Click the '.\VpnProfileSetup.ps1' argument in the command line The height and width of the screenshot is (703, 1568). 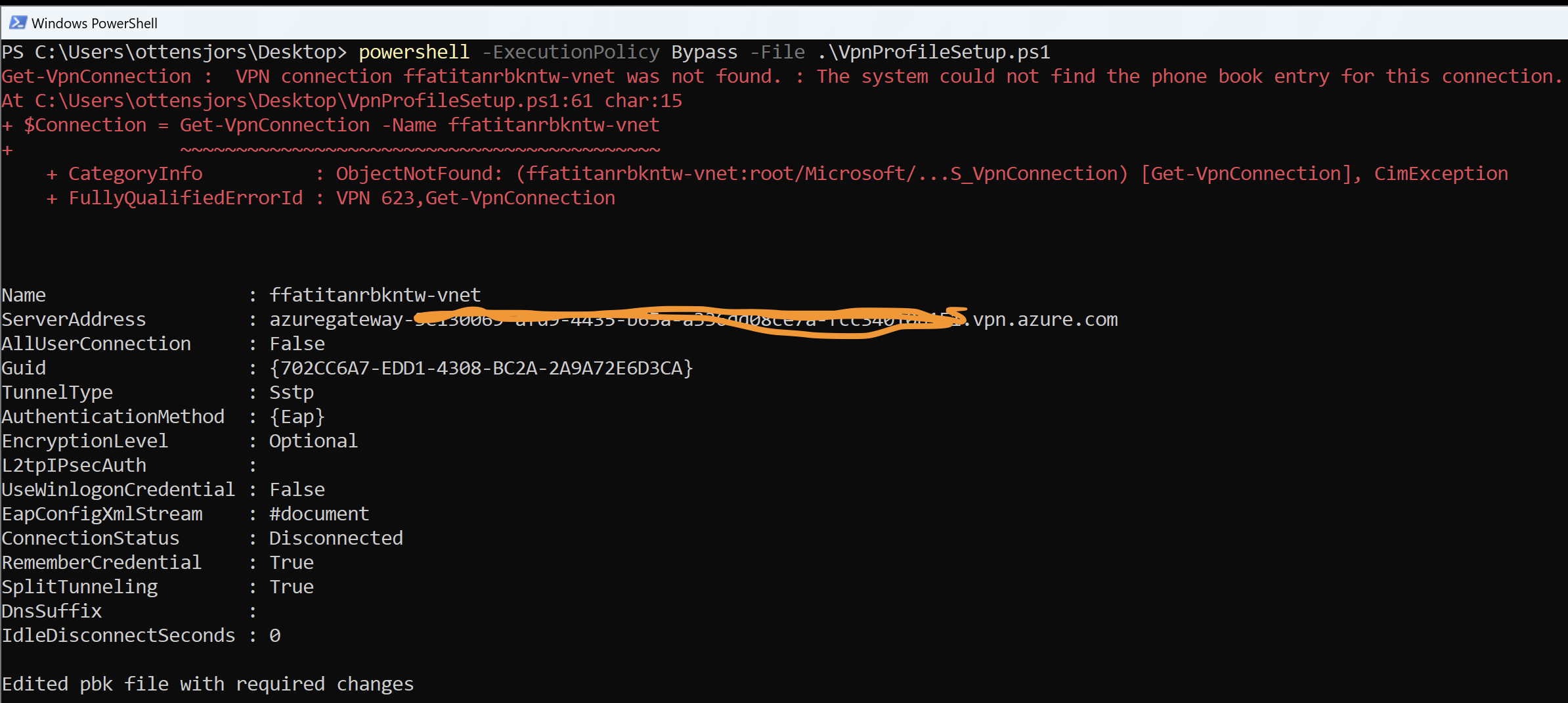[934, 52]
